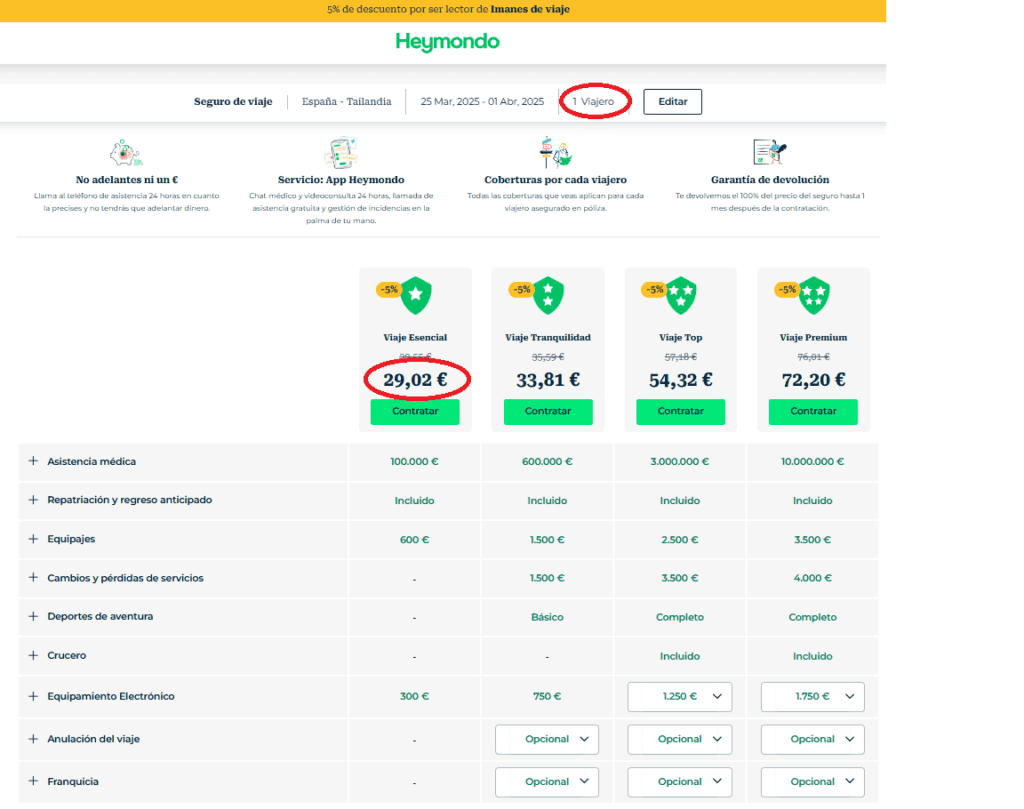1024x809 pixels.
Task: Open Viaje Tranquilidad Franquicia dropdown
Action: click(x=547, y=782)
